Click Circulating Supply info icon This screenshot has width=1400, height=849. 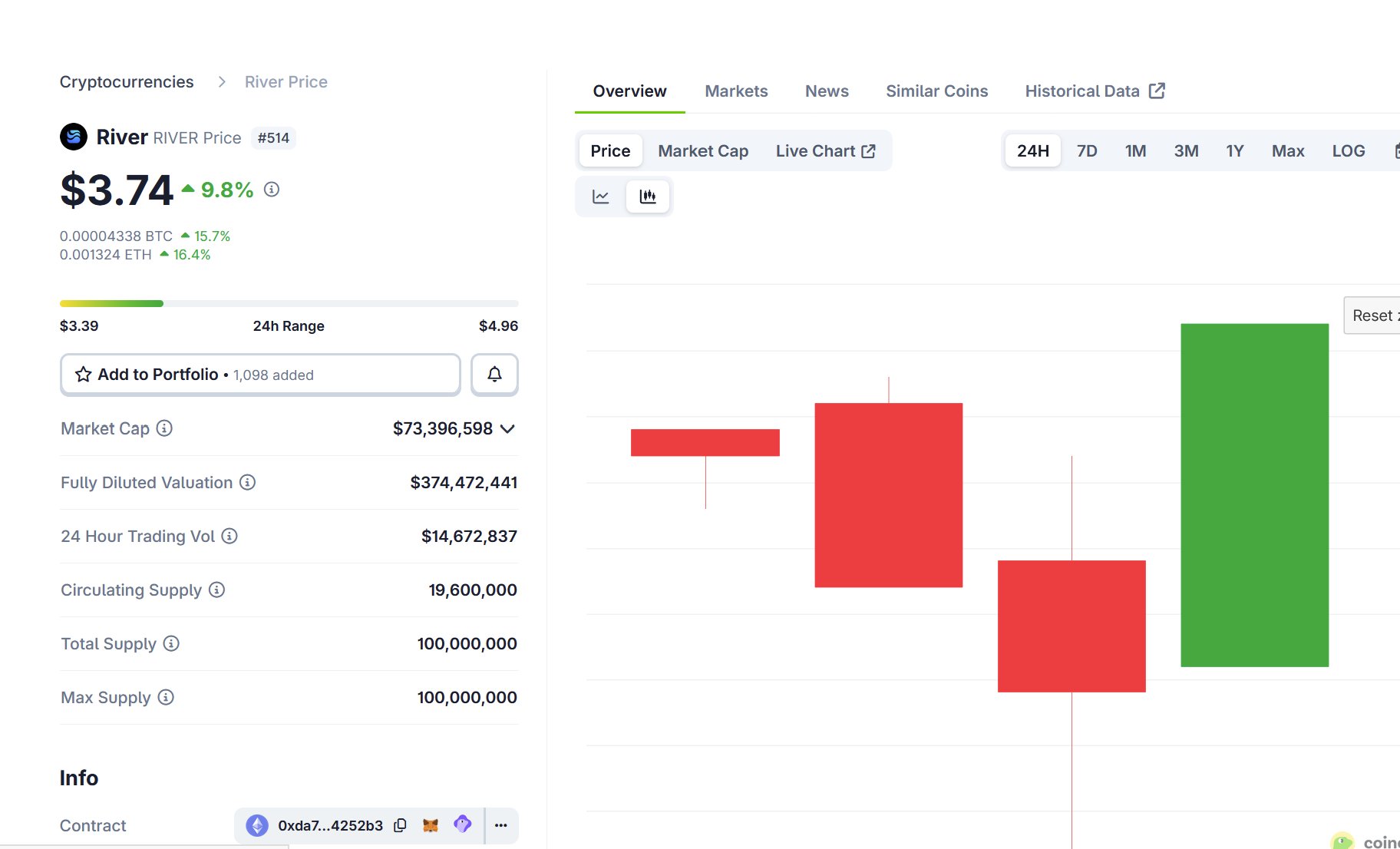click(x=217, y=590)
